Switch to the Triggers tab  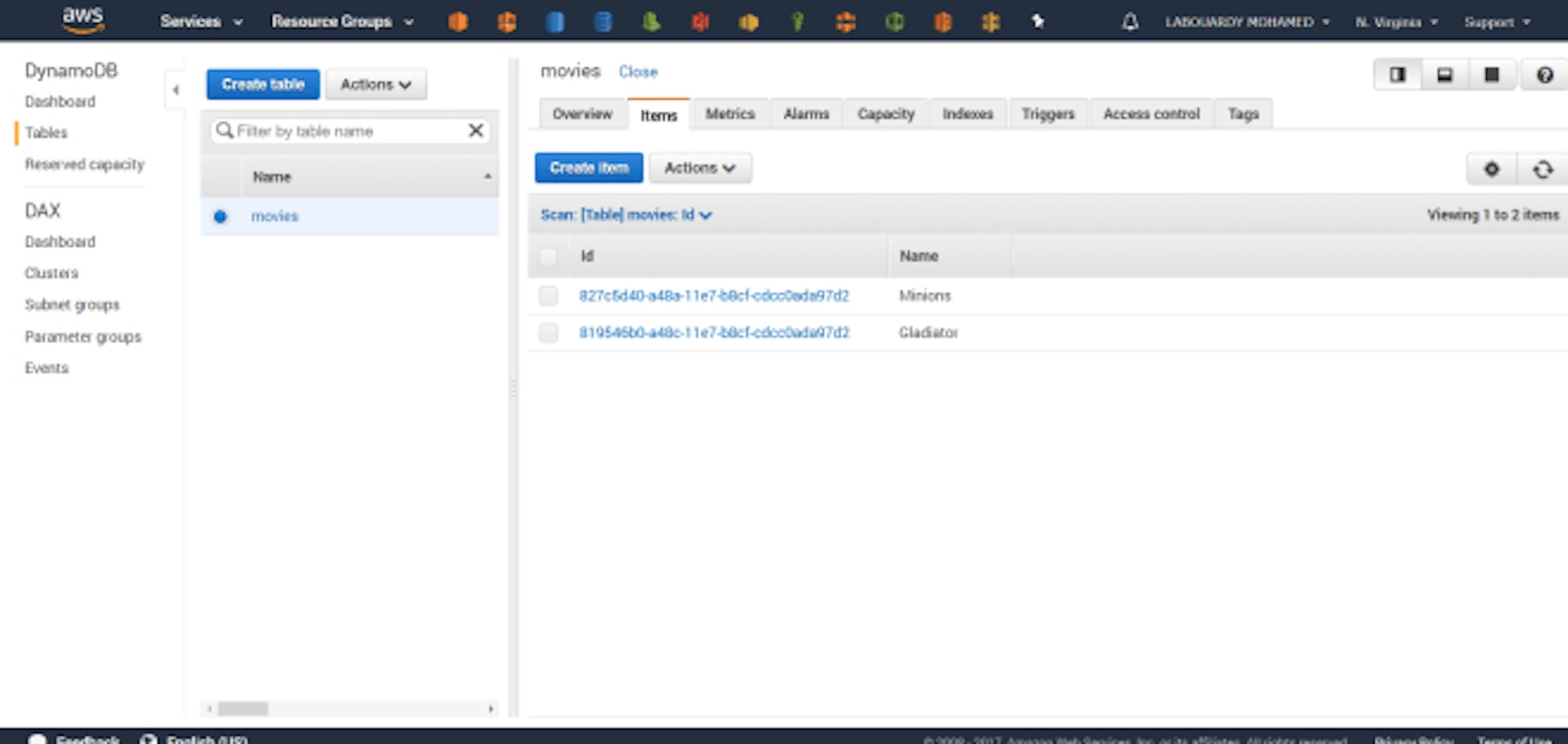click(1048, 114)
